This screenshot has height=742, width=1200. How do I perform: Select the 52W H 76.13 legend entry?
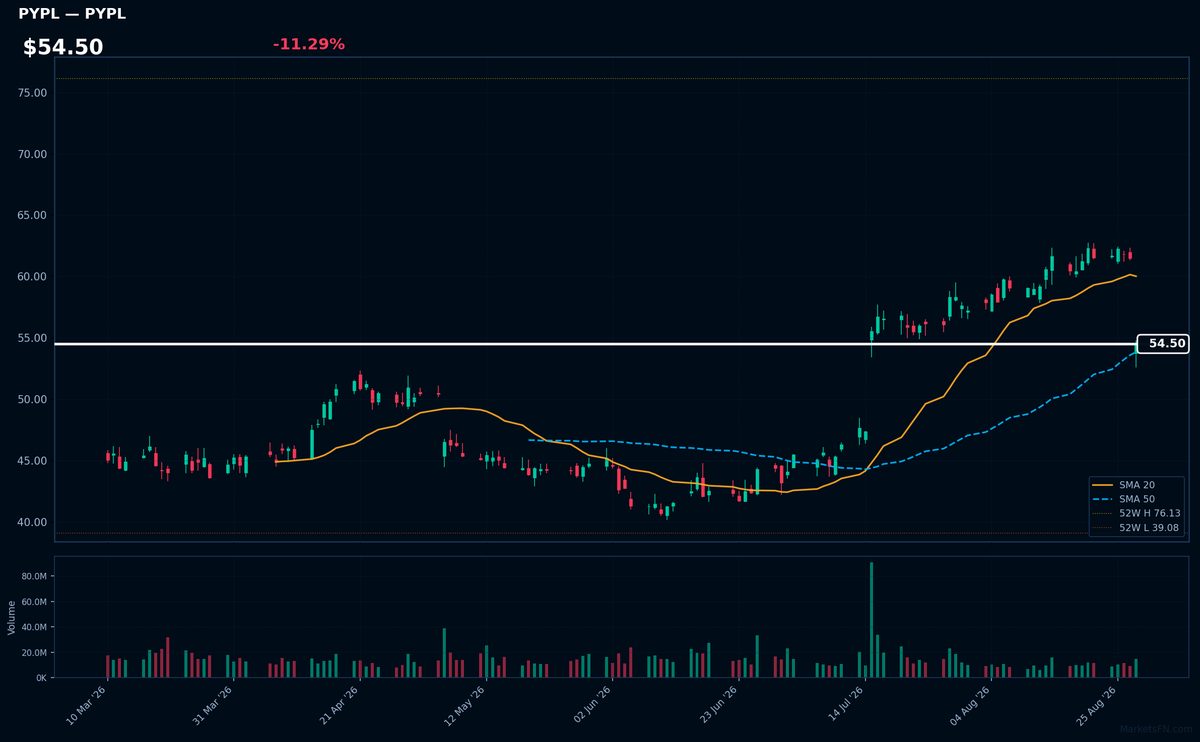tap(1136, 513)
